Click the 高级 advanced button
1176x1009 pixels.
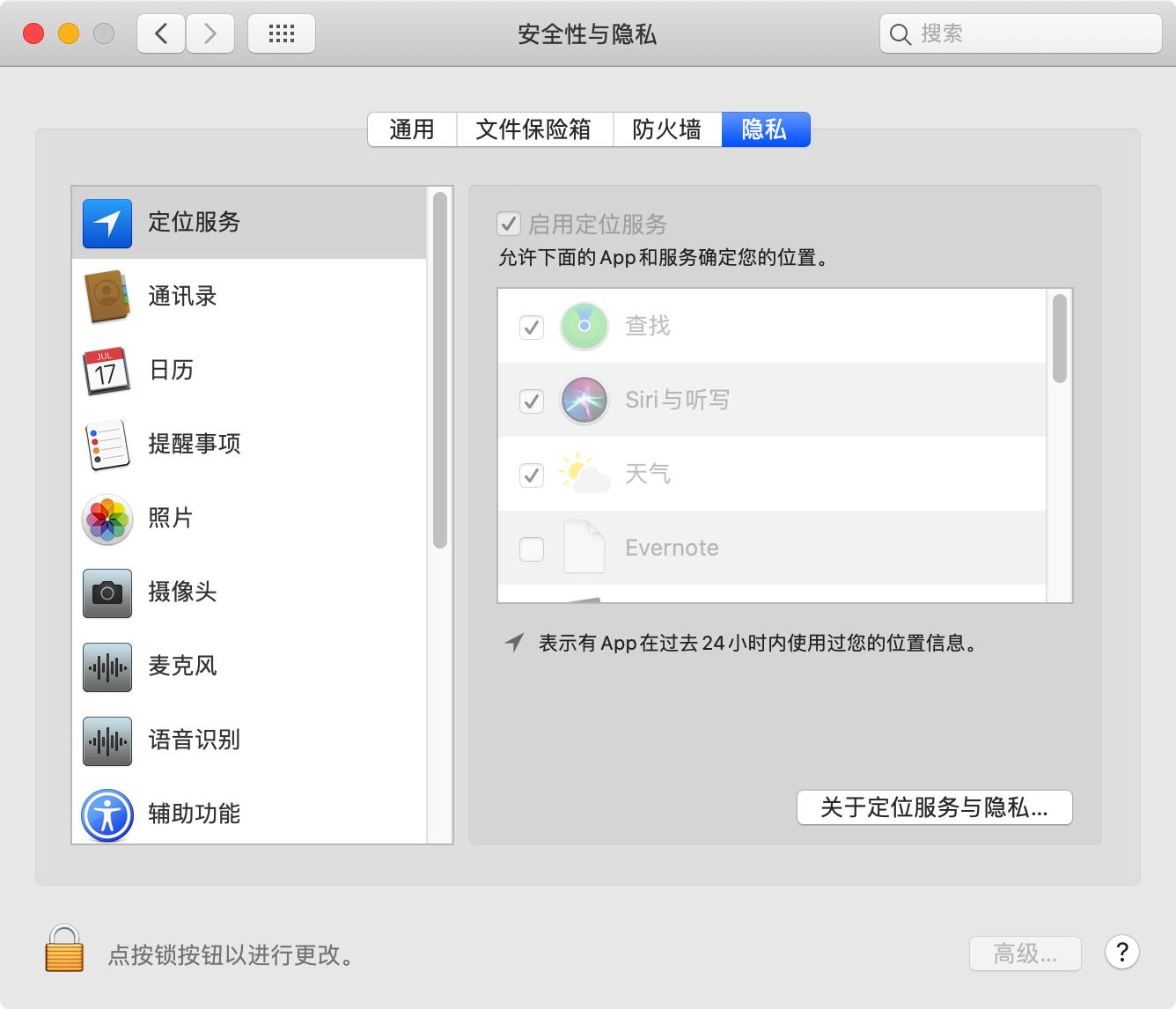1024,954
